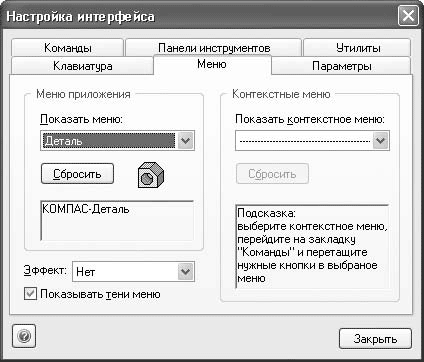
Task: Click disabled Сбросить in context menus
Action: coord(272,173)
